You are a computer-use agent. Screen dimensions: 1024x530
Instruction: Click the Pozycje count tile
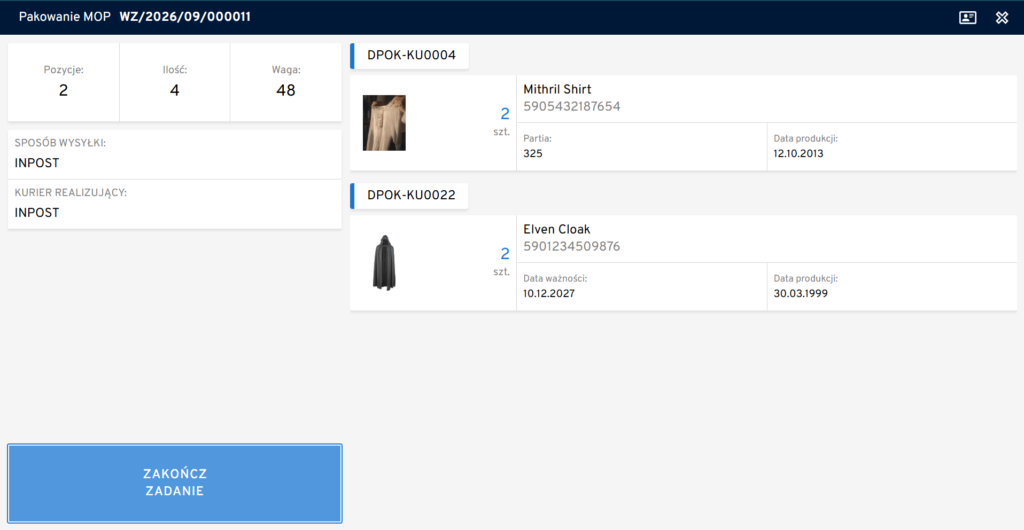click(x=63, y=82)
